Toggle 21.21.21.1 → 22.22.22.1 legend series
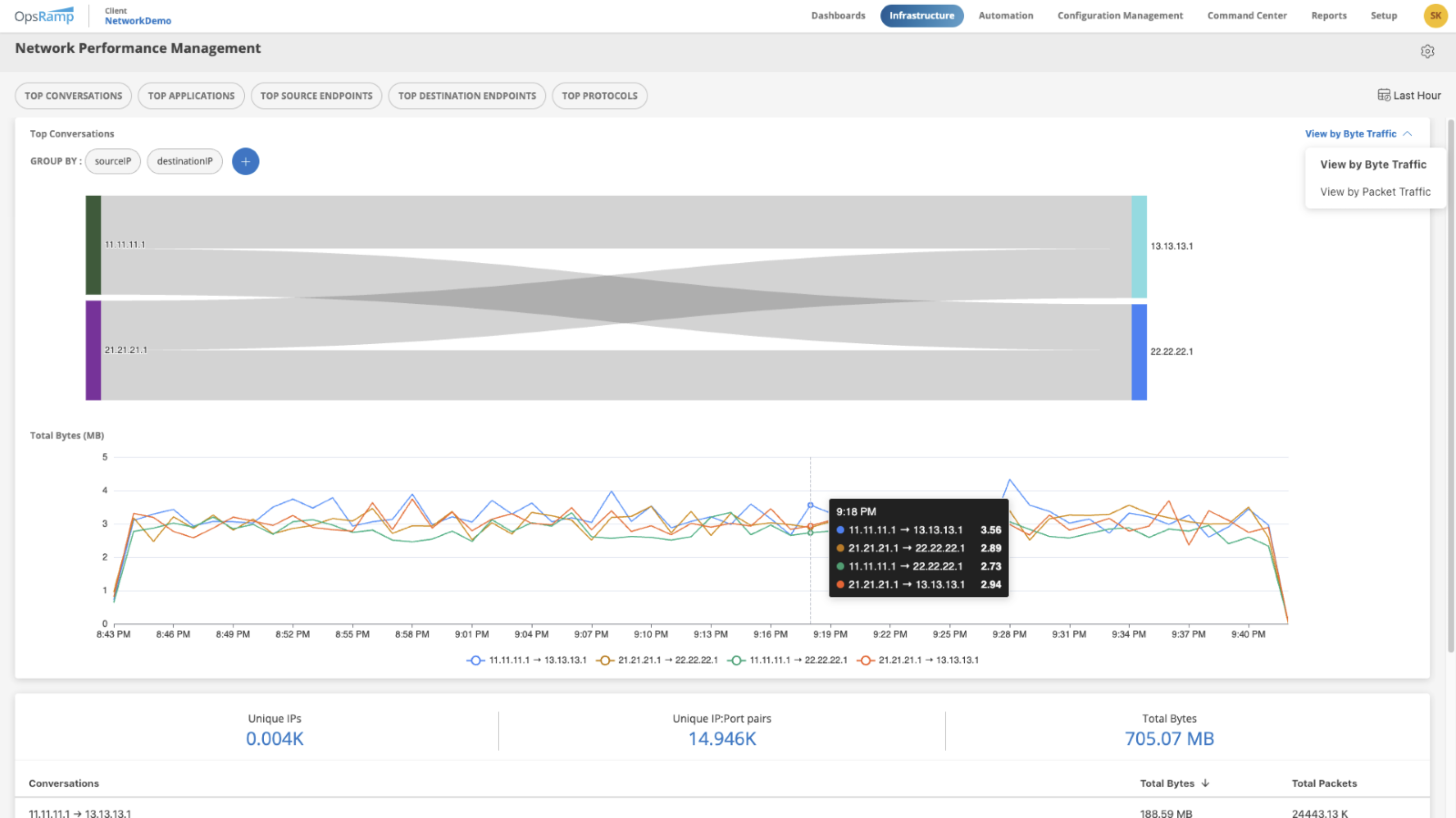 (x=657, y=660)
